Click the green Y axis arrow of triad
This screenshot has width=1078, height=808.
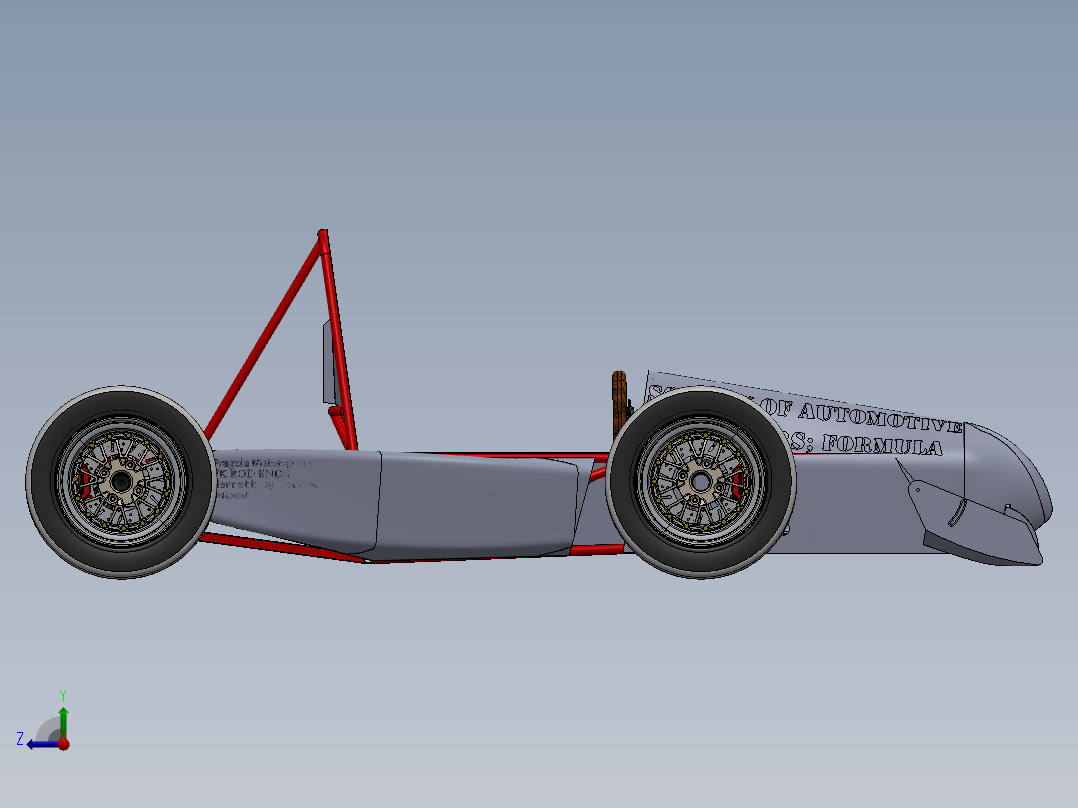point(63,722)
